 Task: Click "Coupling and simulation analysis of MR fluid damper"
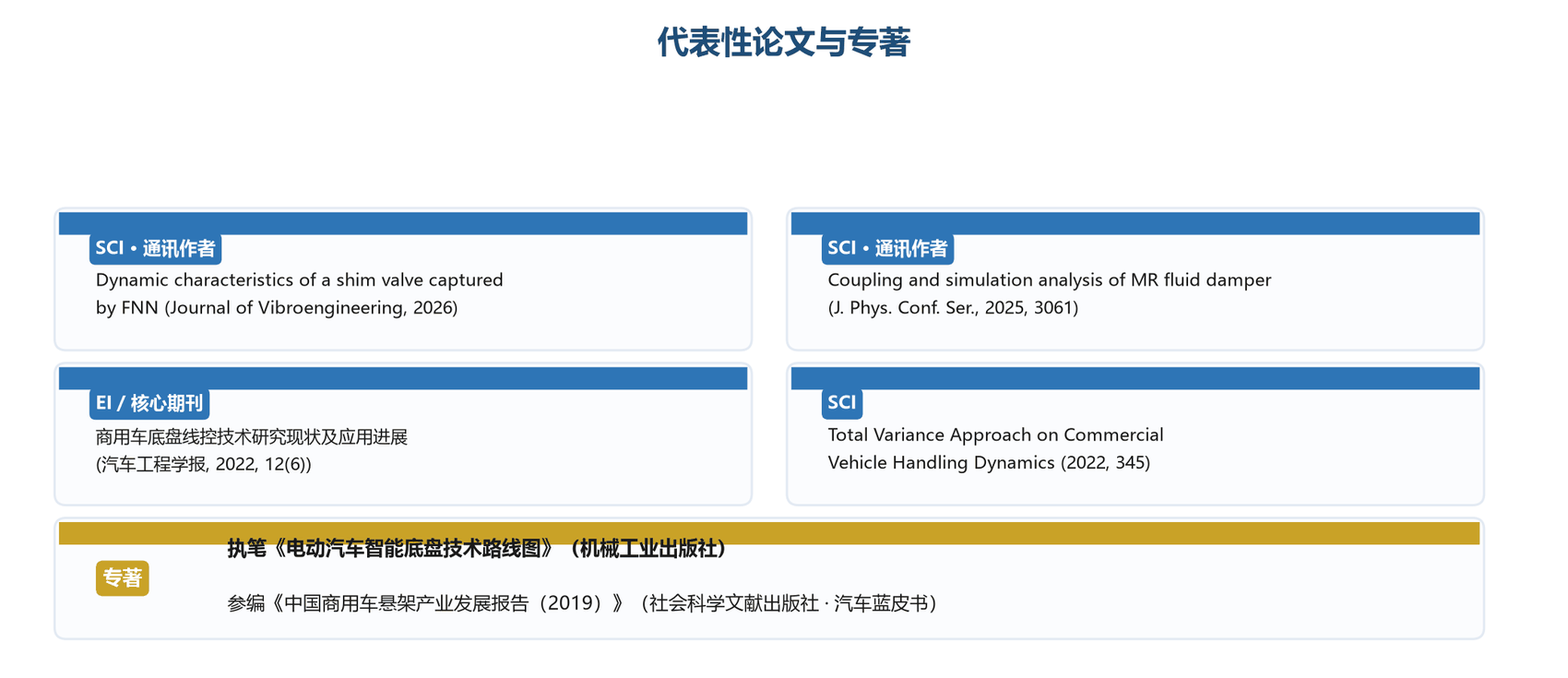click(x=1050, y=280)
